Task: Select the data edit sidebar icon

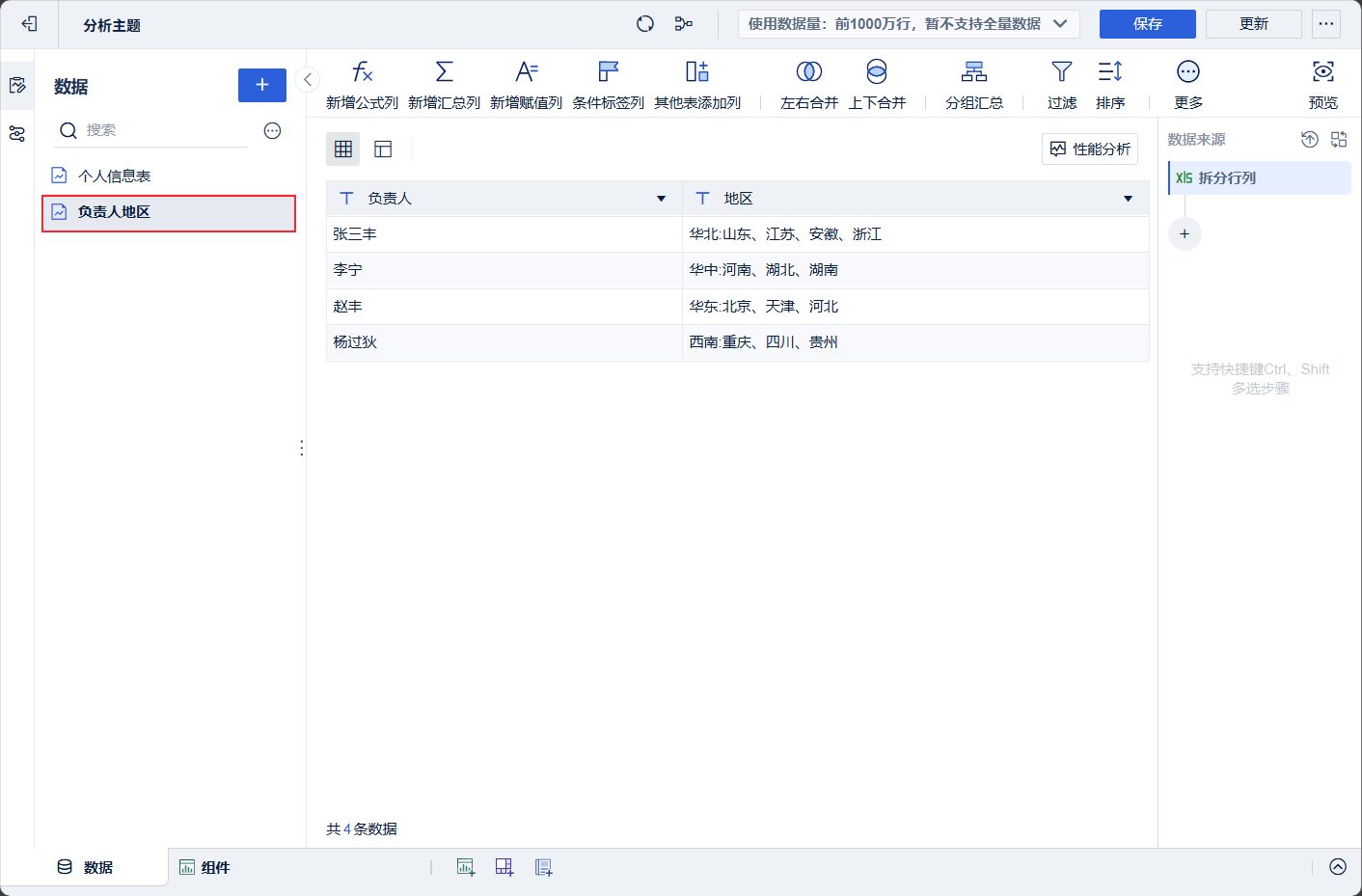Action: click(17, 86)
